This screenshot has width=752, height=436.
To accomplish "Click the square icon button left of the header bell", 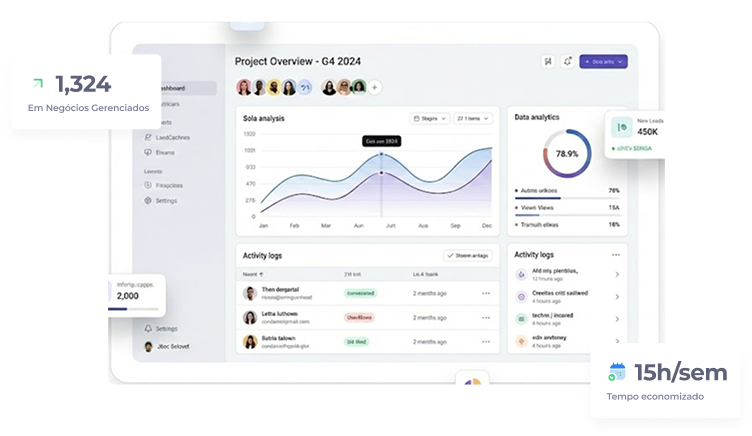I will pyautogui.click(x=548, y=61).
